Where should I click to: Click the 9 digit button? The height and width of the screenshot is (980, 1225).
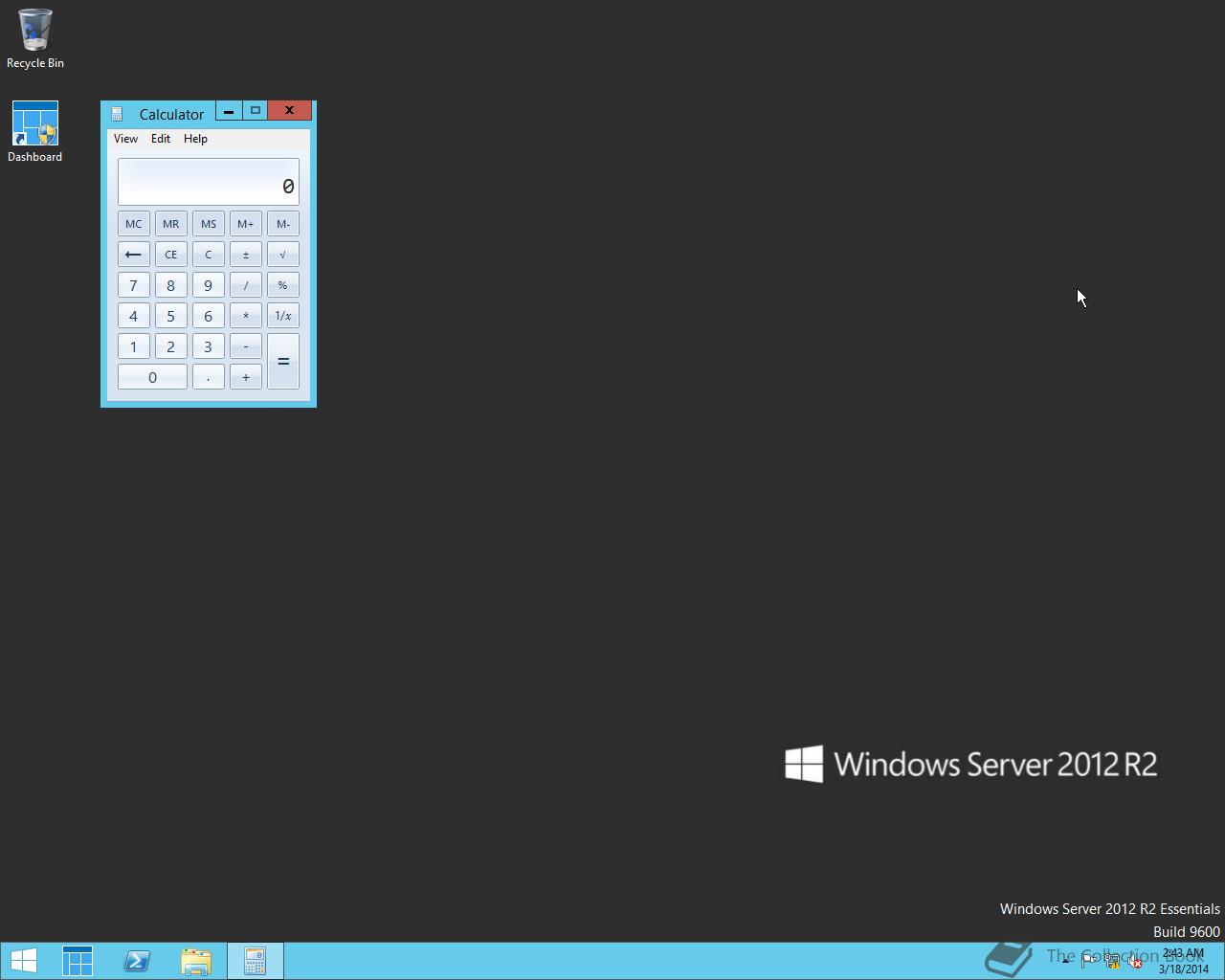pyautogui.click(x=209, y=285)
